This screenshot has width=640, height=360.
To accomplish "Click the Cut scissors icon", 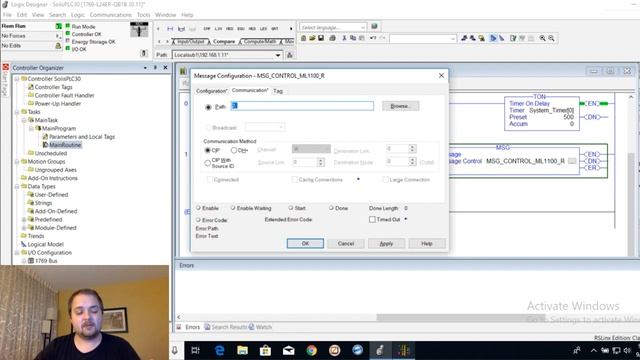I will (x=344, y=38).
